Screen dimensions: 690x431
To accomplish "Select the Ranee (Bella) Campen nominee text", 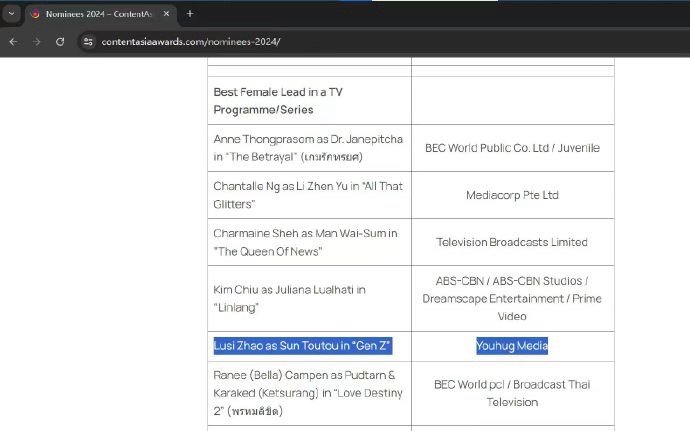I will pos(308,393).
